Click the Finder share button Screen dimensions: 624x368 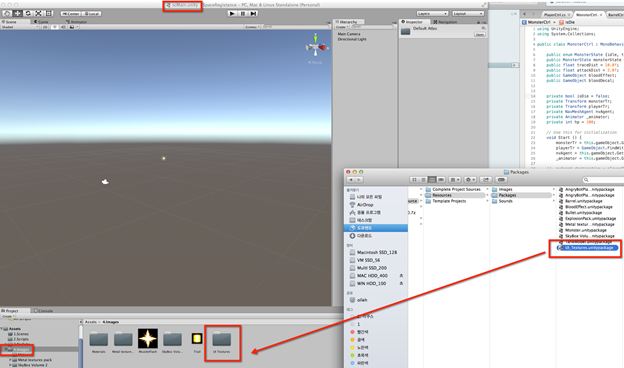coord(485,180)
